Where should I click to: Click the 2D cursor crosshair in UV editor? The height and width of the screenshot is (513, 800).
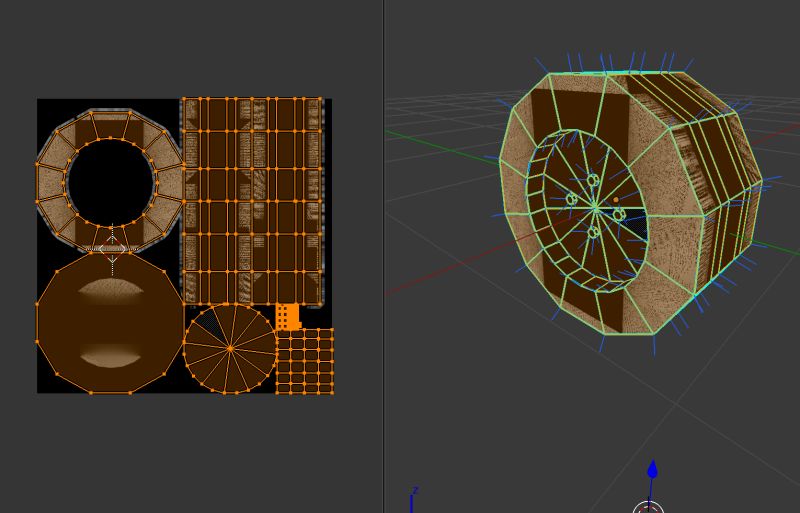[x=112, y=250]
